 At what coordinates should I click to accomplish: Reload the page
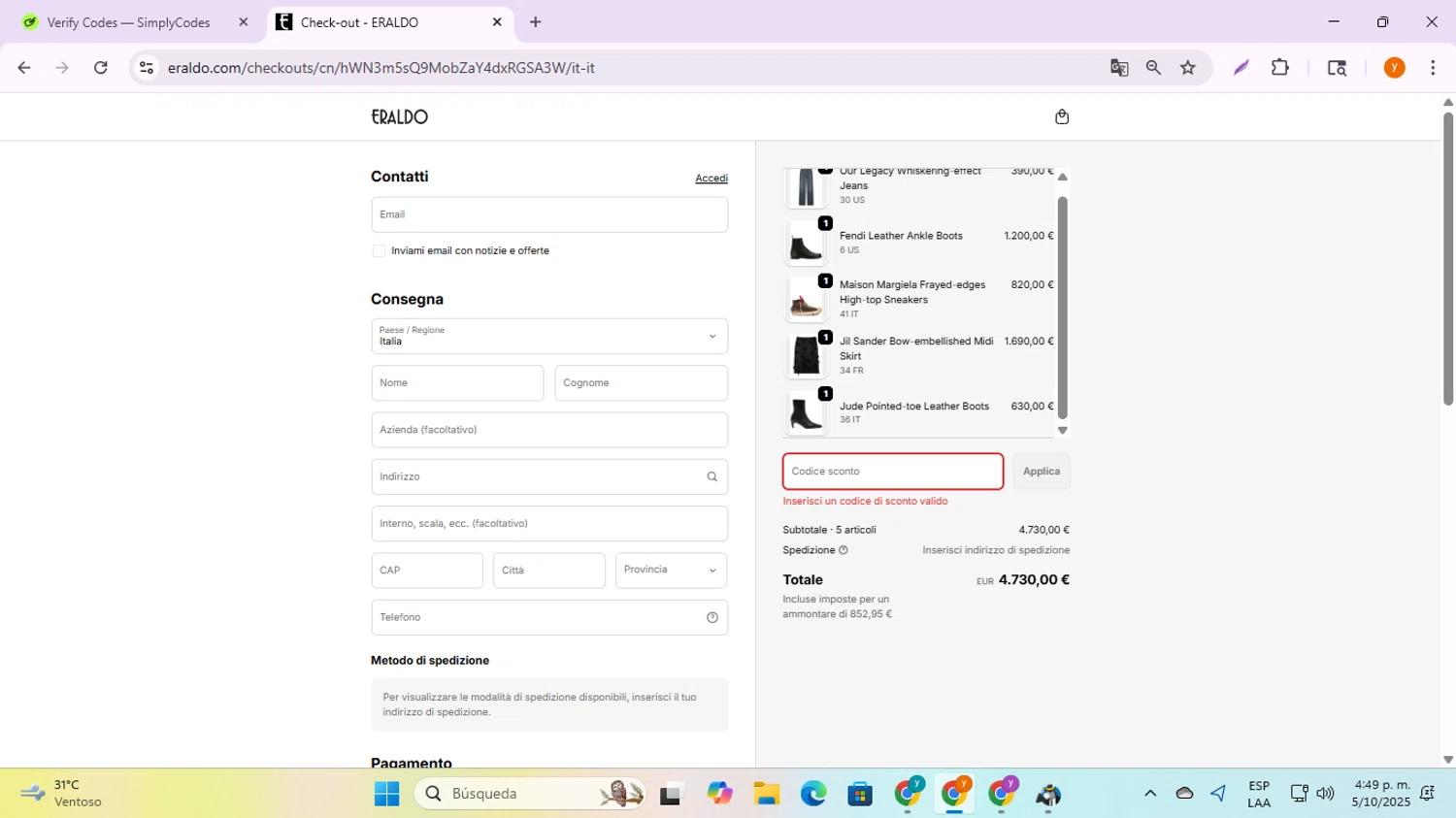click(101, 68)
